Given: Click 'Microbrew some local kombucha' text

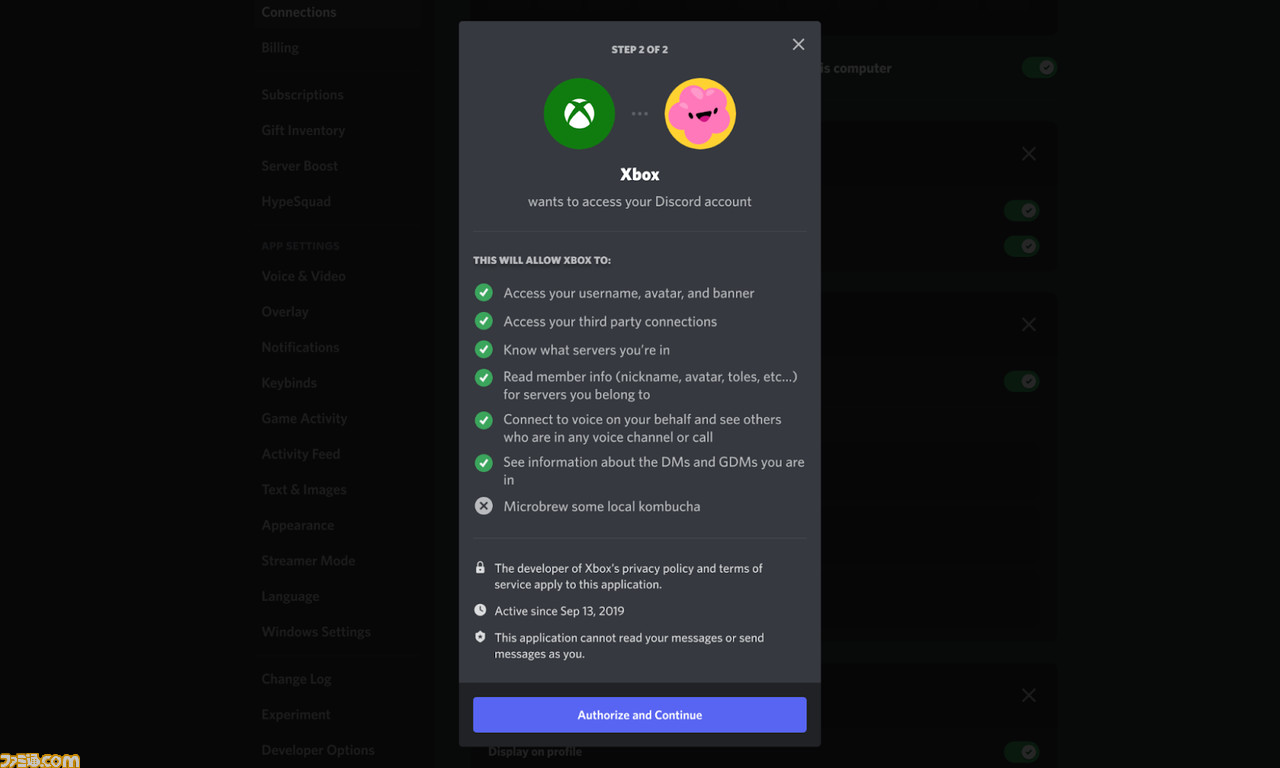Looking at the screenshot, I should coord(602,506).
